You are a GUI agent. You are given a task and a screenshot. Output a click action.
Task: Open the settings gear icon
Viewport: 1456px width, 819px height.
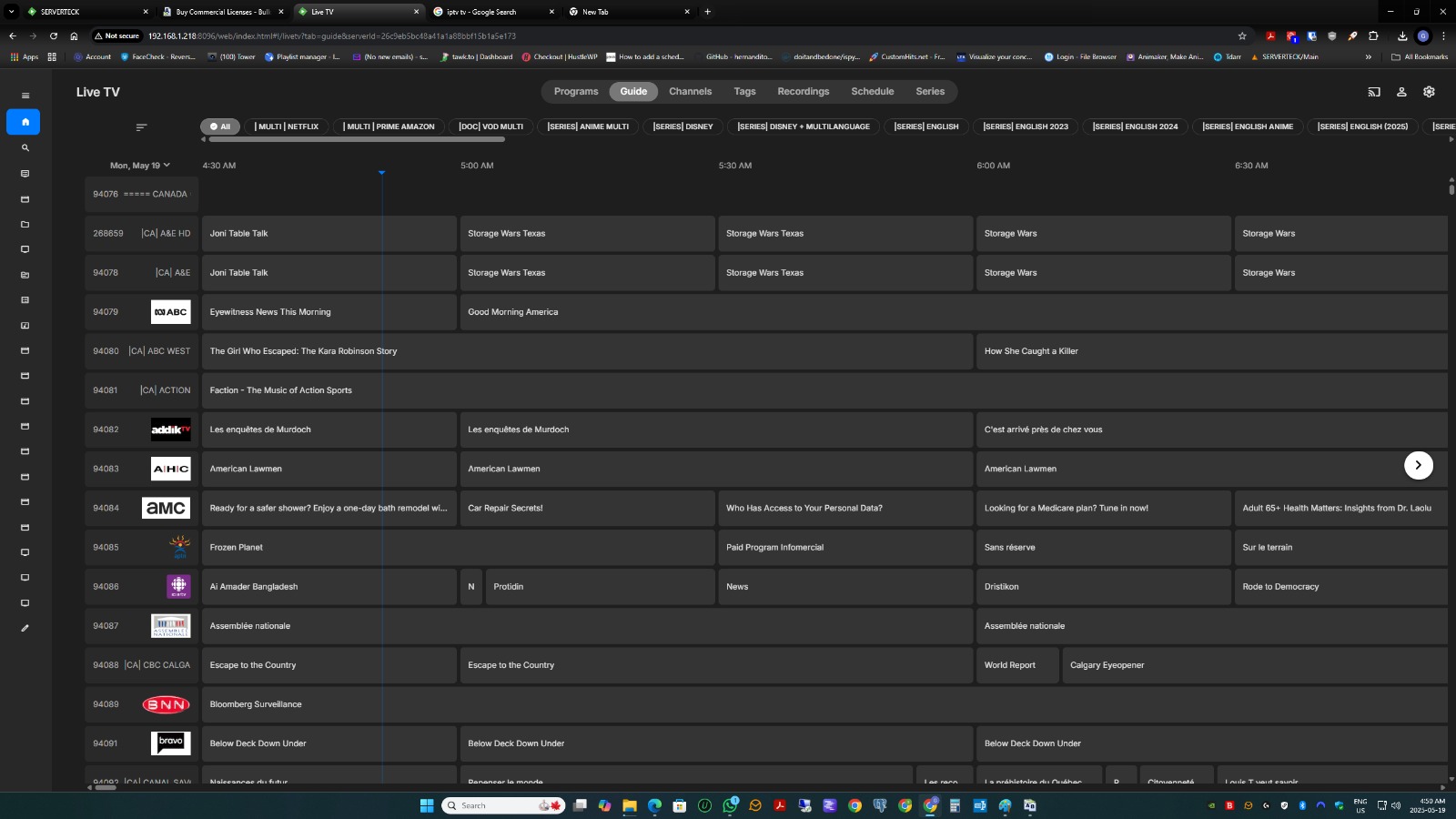pos(1429,92)
